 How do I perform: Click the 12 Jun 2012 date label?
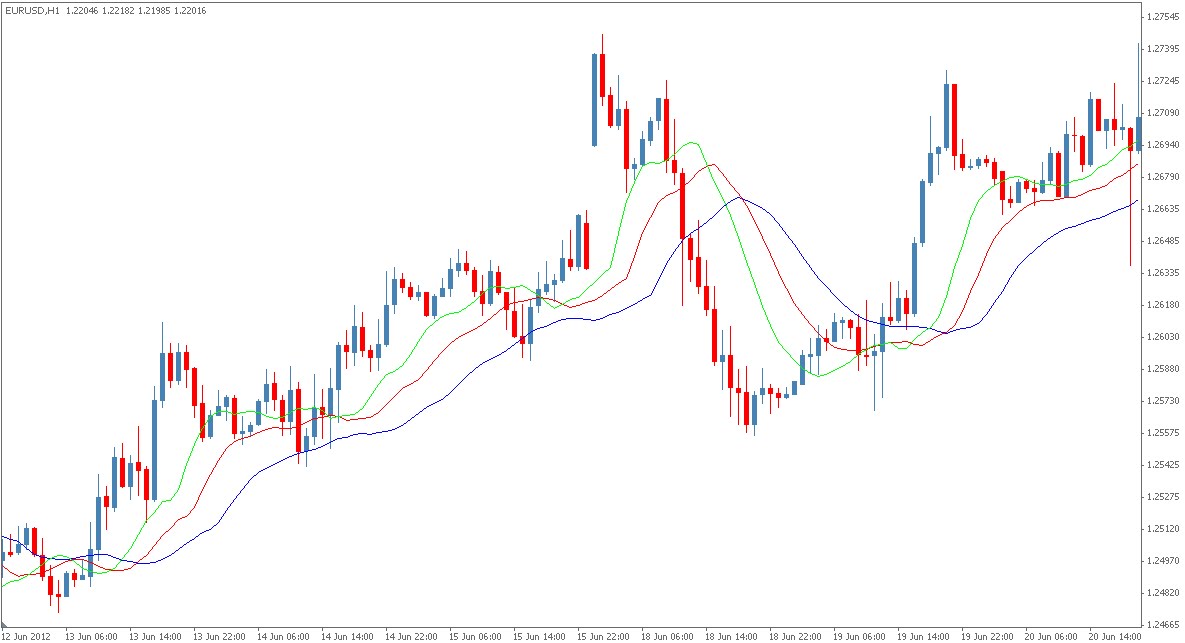(x=27, y=636)
